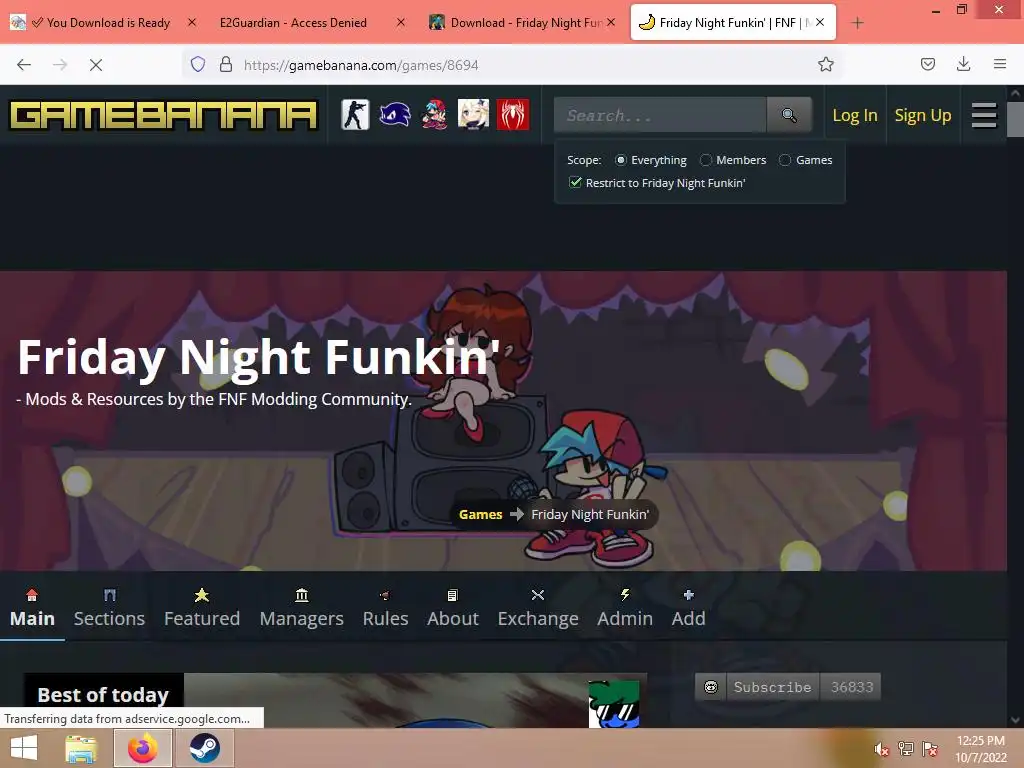Stop loading the page
Screen dimensions: 1024x768
(96, 65)
